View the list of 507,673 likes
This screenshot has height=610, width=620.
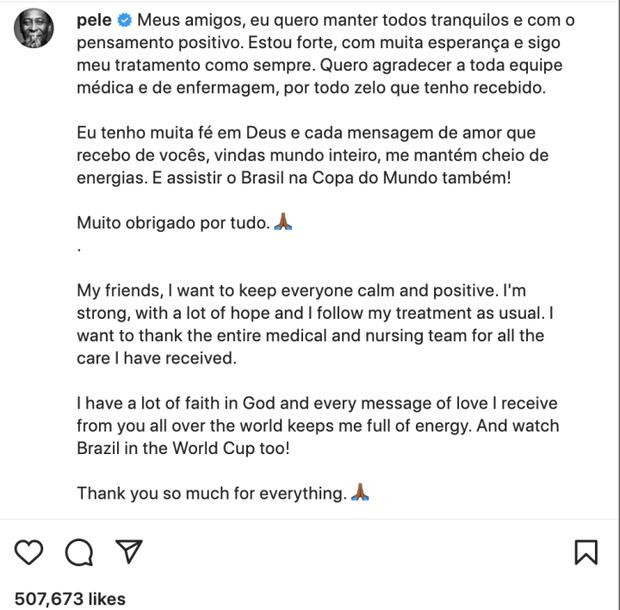tap(70, 598)
